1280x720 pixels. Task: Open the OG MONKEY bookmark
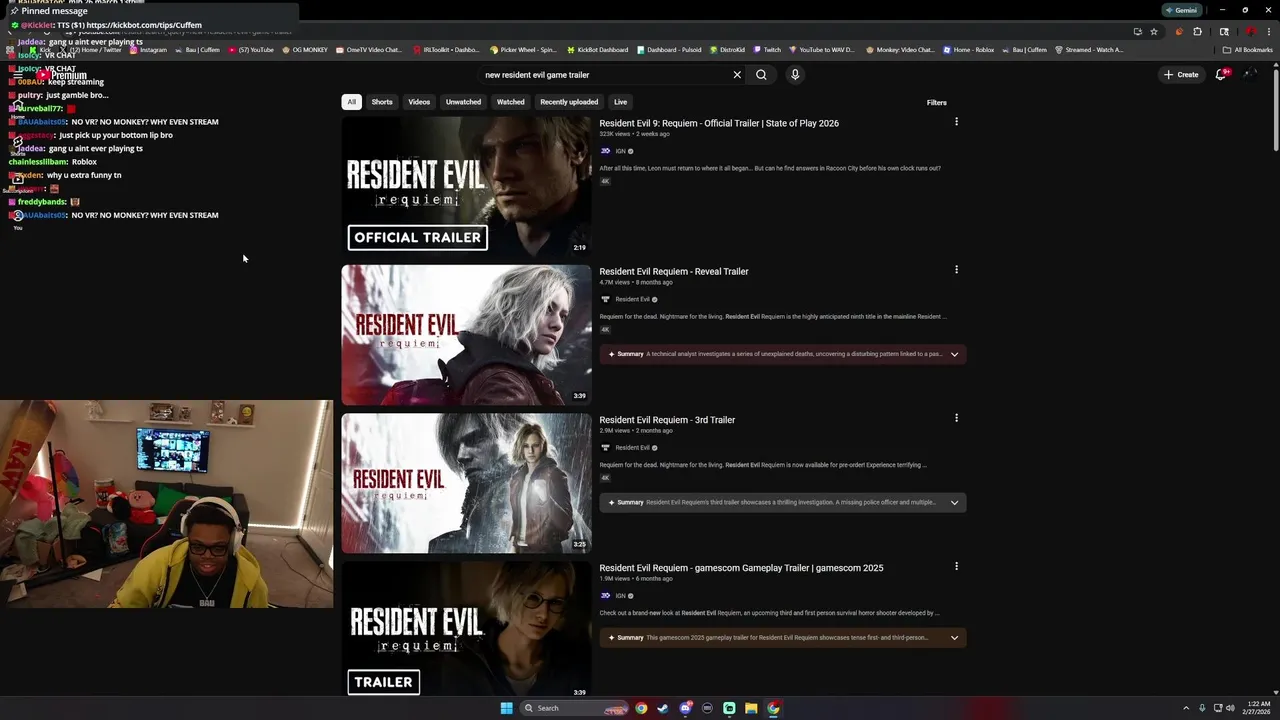pos(304,50)
